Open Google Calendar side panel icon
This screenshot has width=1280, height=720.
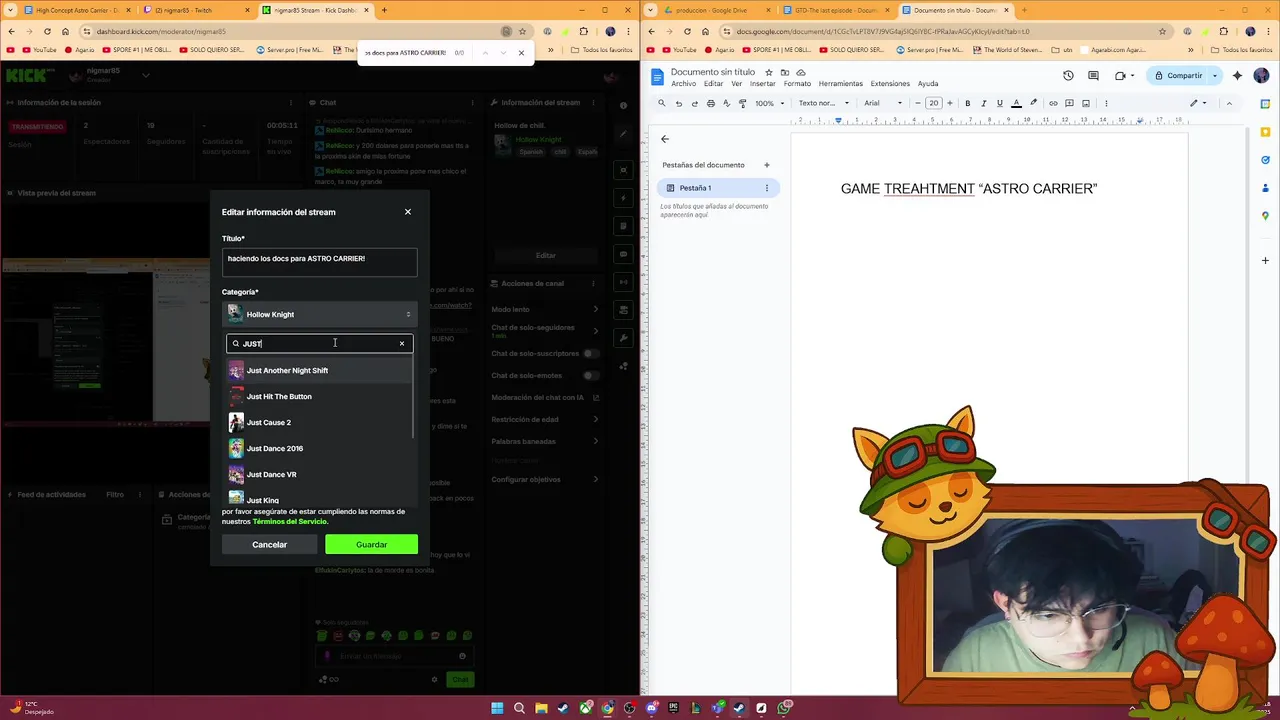1265,104
